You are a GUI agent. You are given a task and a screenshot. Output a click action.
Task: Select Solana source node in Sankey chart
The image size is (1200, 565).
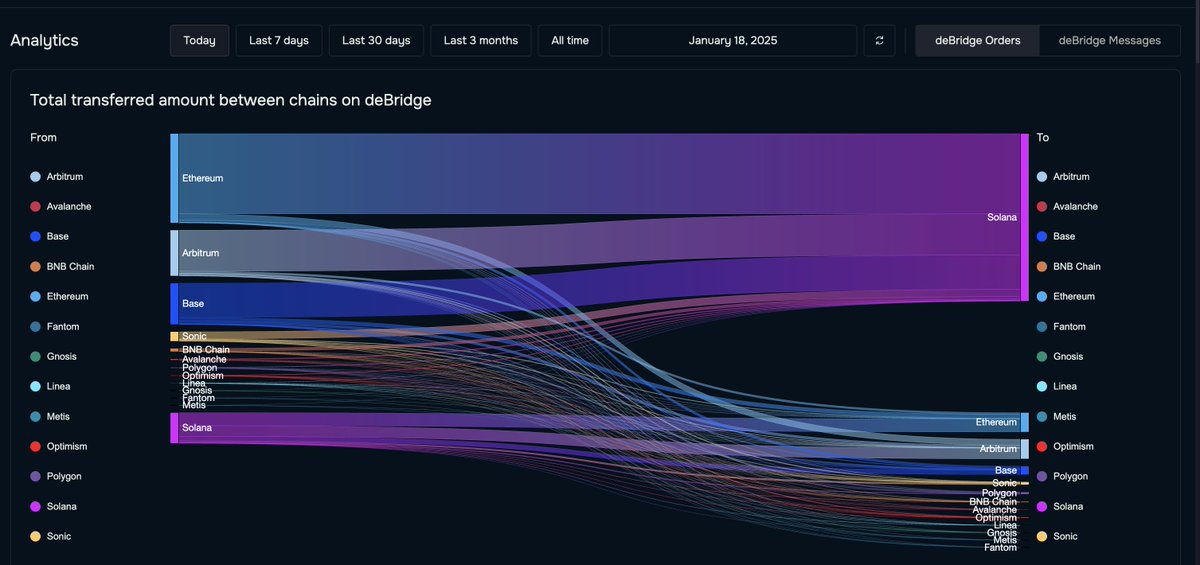(x=174, y=428)
